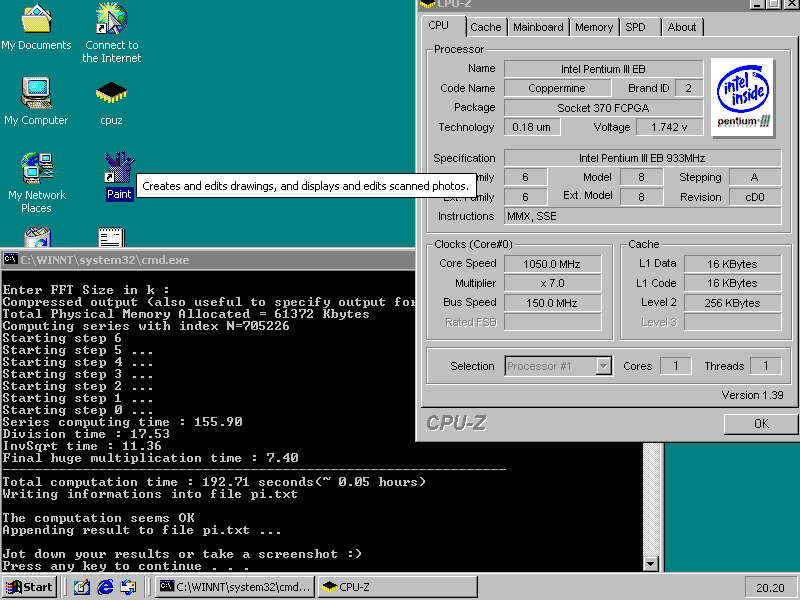
Task: Click the Level 2 value 256 KBytes
Action: tap(732, 303)
